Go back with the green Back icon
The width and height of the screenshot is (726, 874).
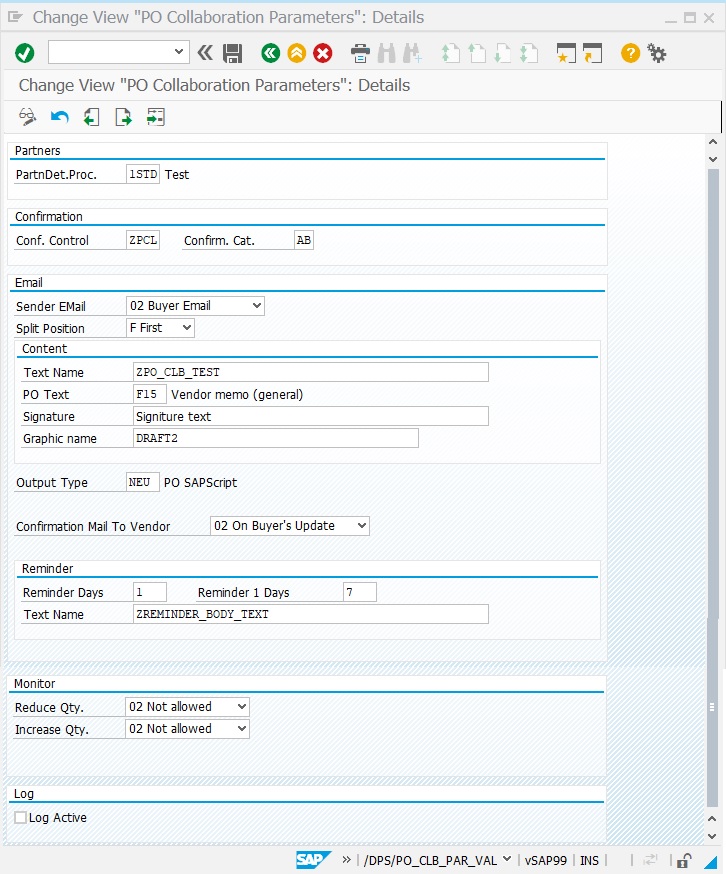coord(270,54)
